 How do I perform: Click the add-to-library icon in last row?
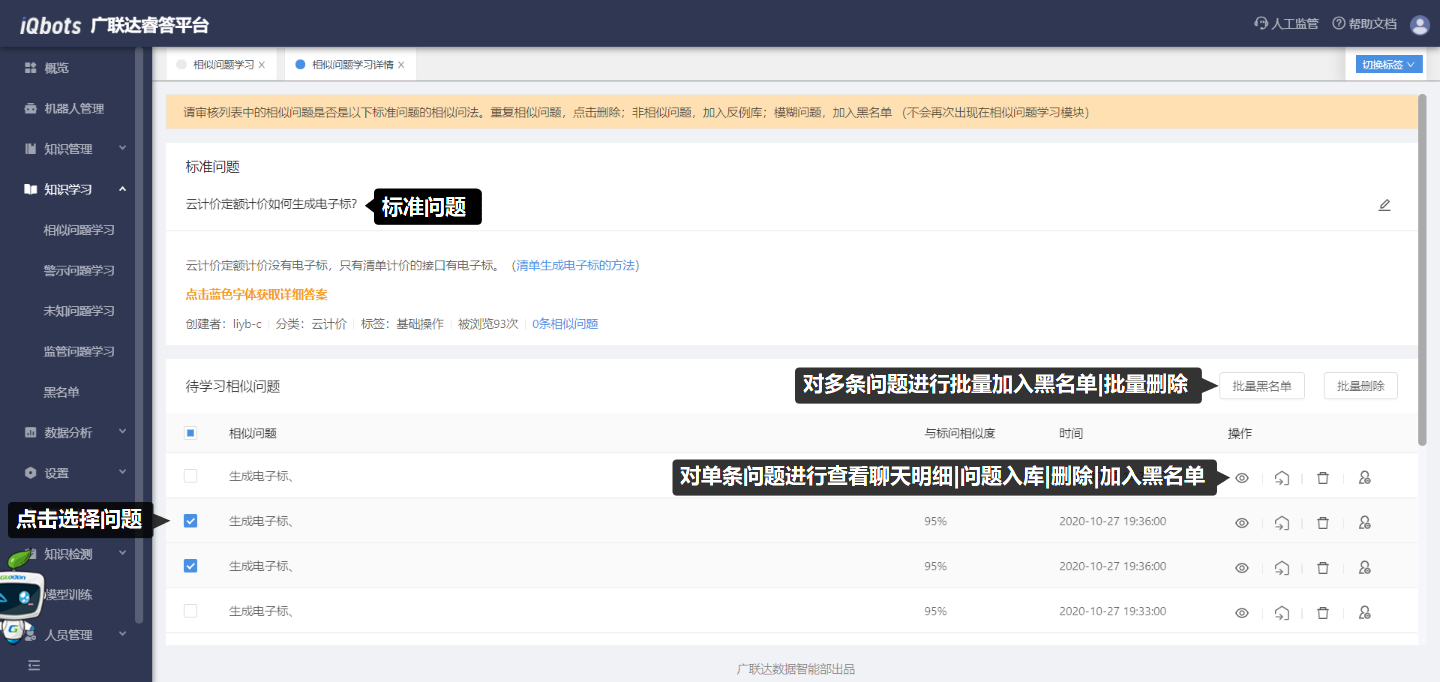(1282, 612)
